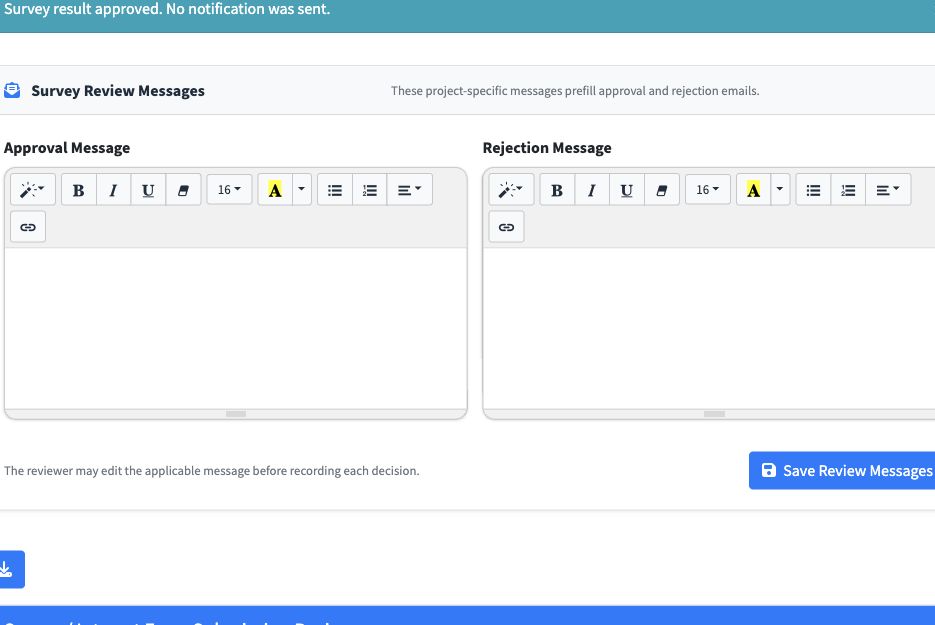Click the Survey Review Messages heading

point(118,91)
